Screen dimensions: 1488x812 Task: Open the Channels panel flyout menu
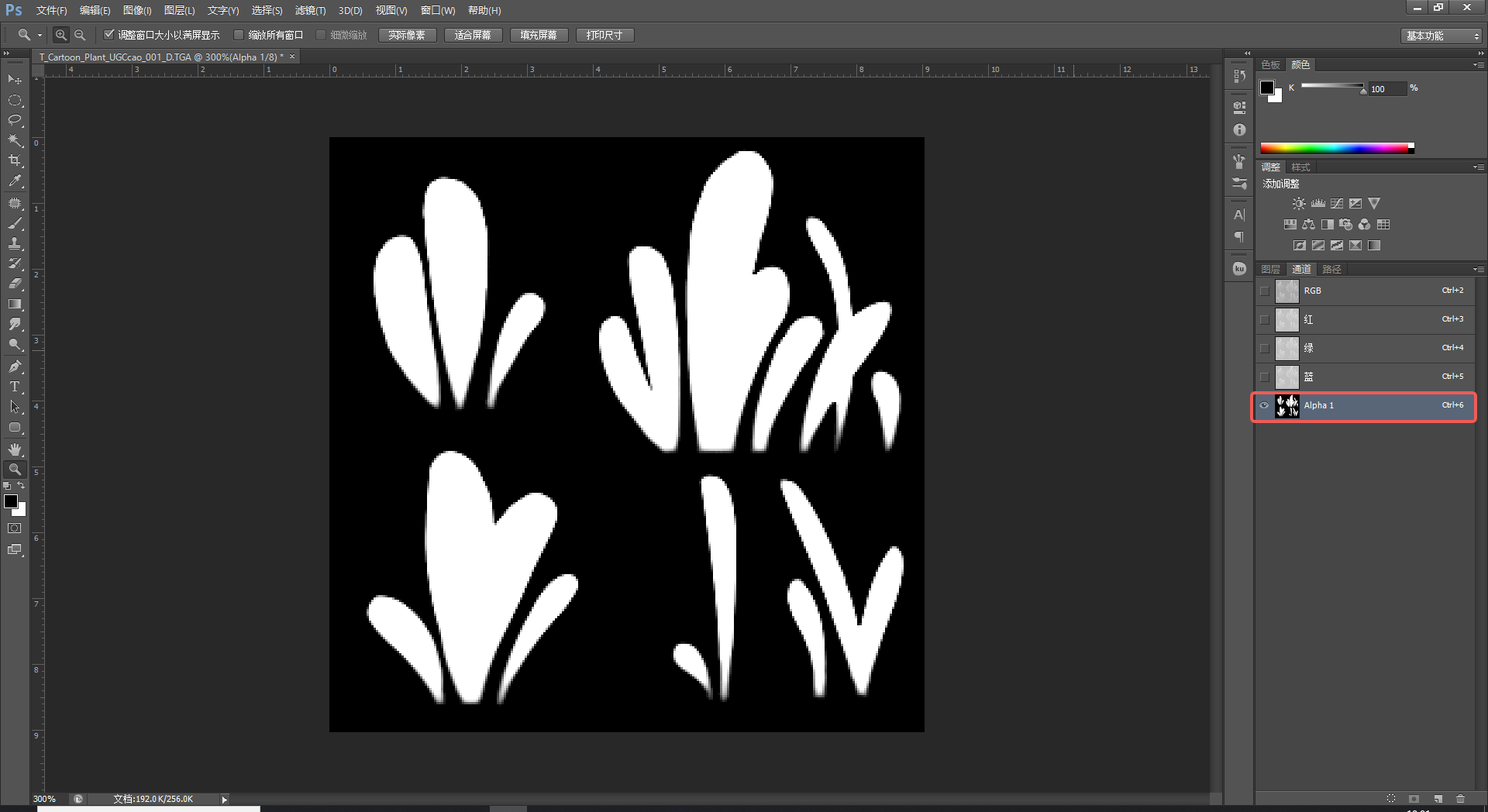pyautogui.click(x=1479, y=270)
